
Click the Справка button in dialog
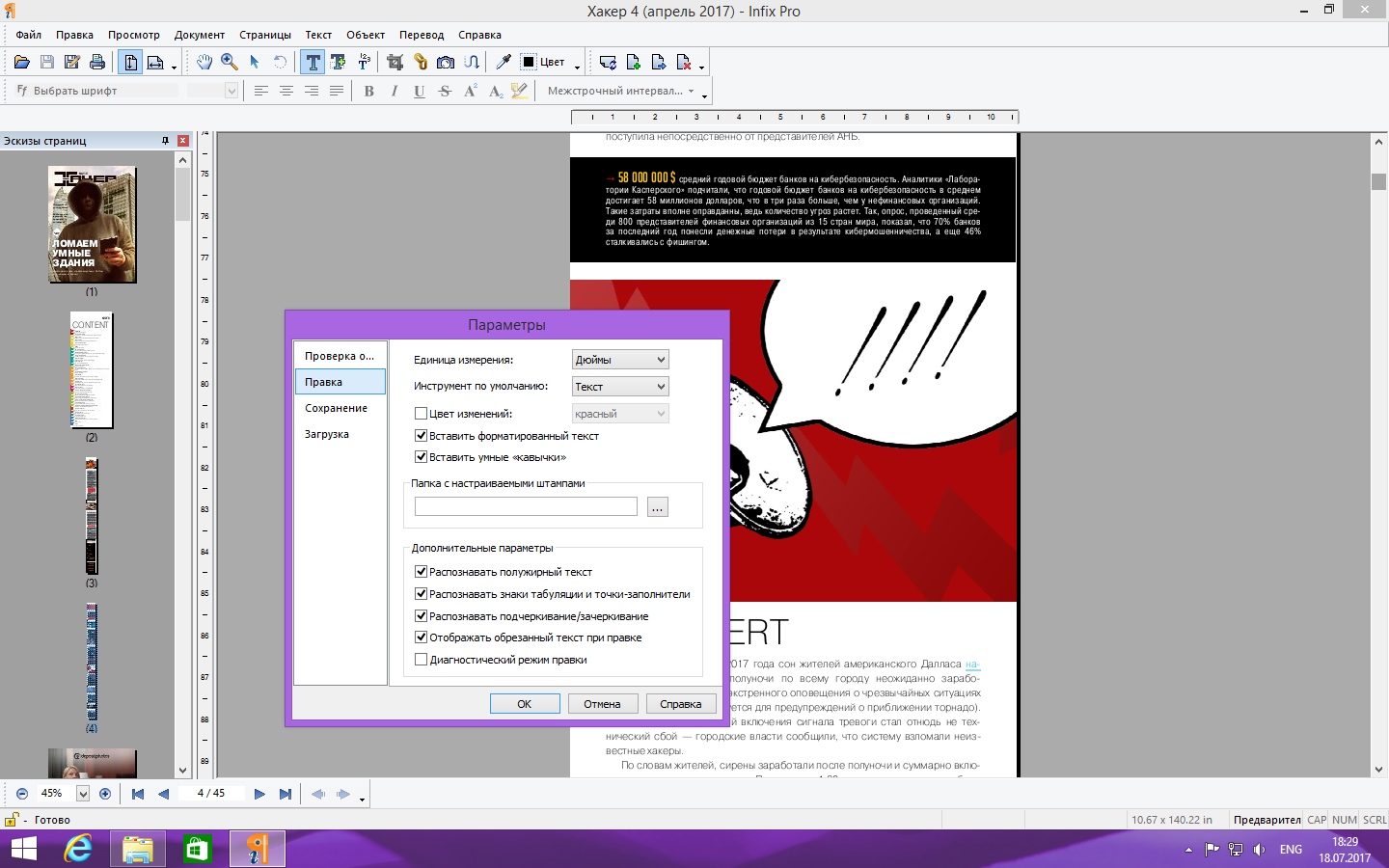click(681, 704)
